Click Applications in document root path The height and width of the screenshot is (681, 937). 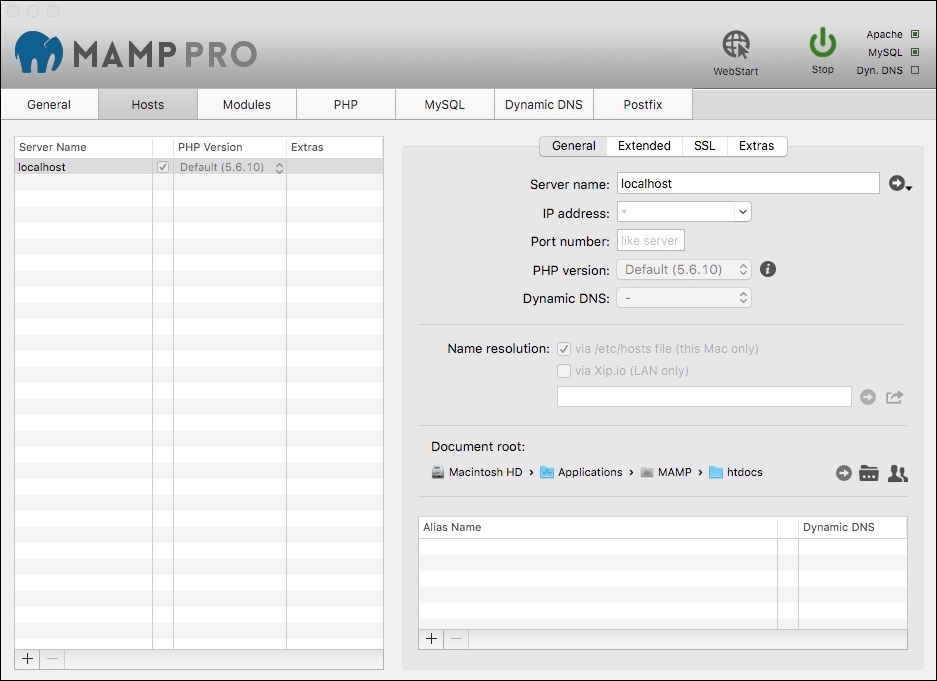590,473
